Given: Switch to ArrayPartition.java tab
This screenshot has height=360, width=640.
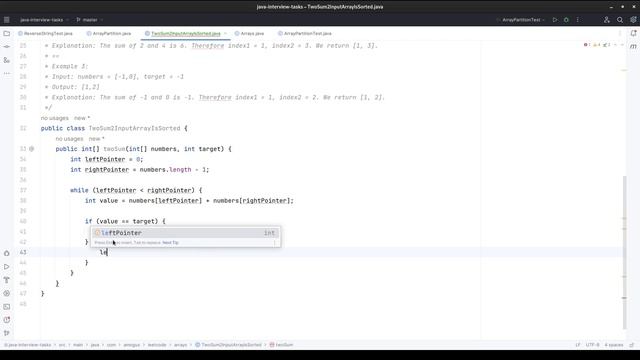Looking at the screenshot, I should (109, 33).
